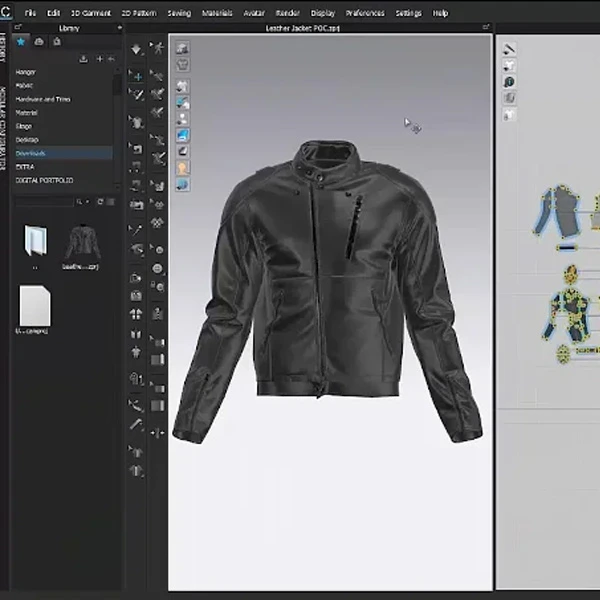Open the Favorites star tab in Library
Viewport: 600px width, 600px height.
click(21, 42)
